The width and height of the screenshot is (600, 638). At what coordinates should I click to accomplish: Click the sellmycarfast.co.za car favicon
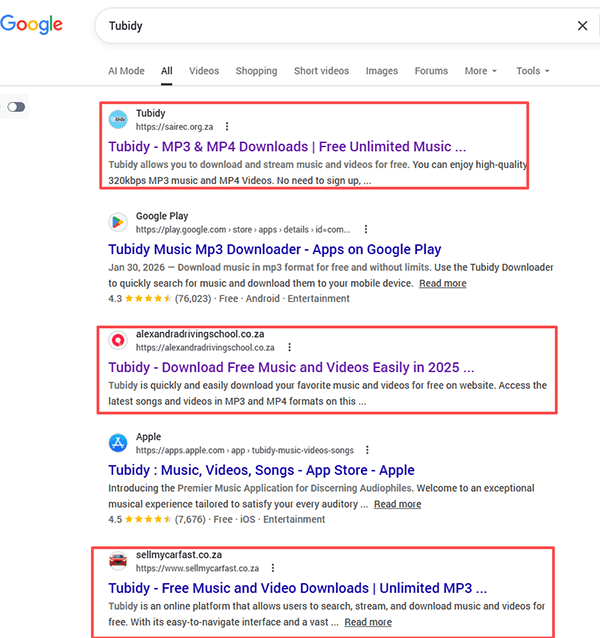pos(118,561)
